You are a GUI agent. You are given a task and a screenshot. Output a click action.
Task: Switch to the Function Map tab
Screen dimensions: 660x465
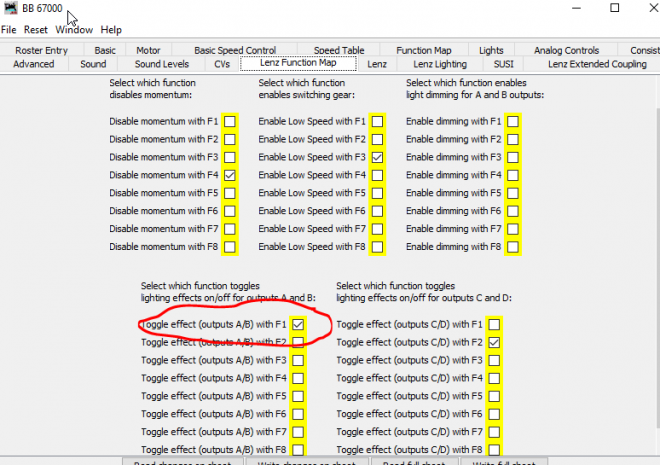[424, 50]
